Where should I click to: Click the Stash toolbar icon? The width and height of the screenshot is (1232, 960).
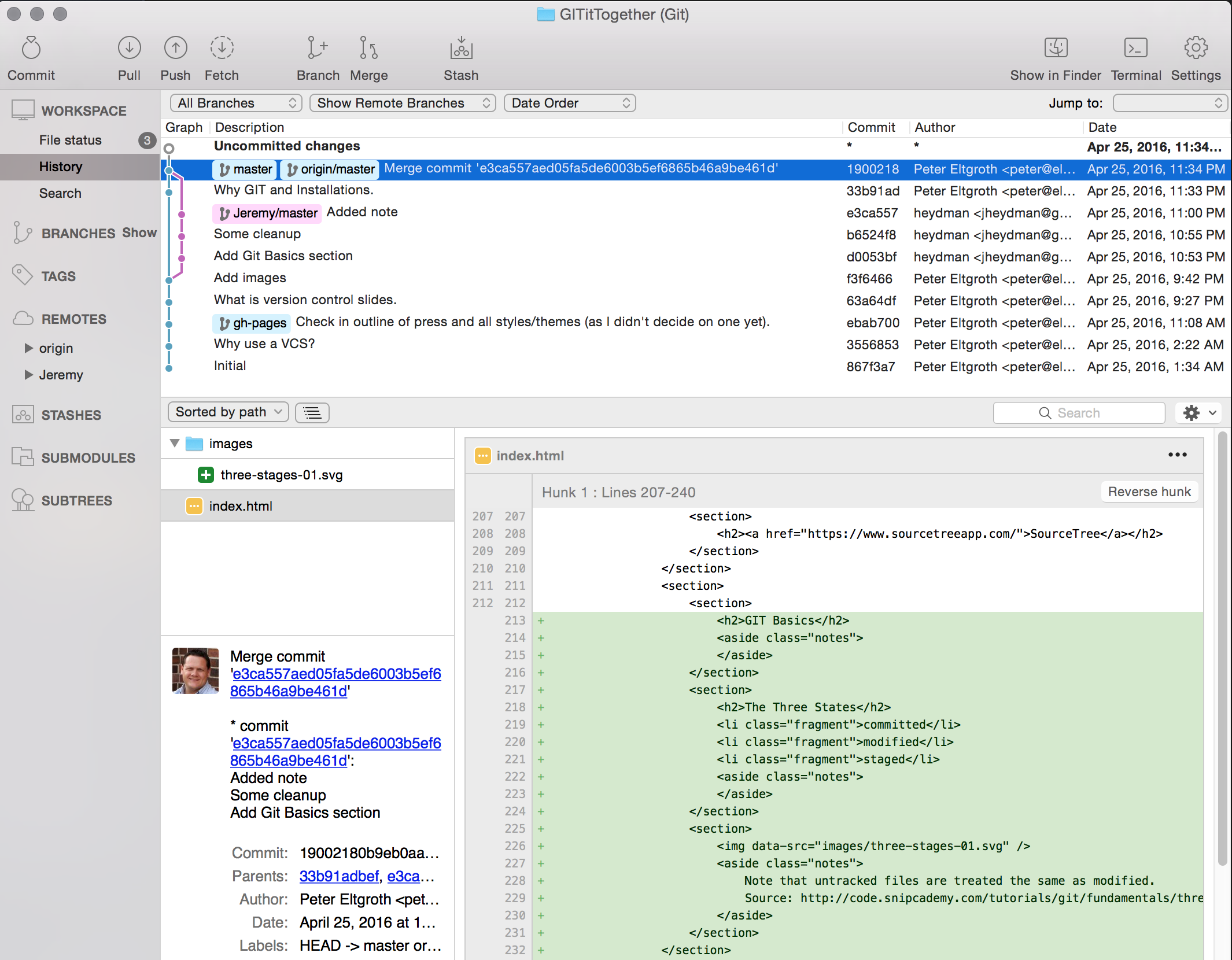tap(461, 49)
